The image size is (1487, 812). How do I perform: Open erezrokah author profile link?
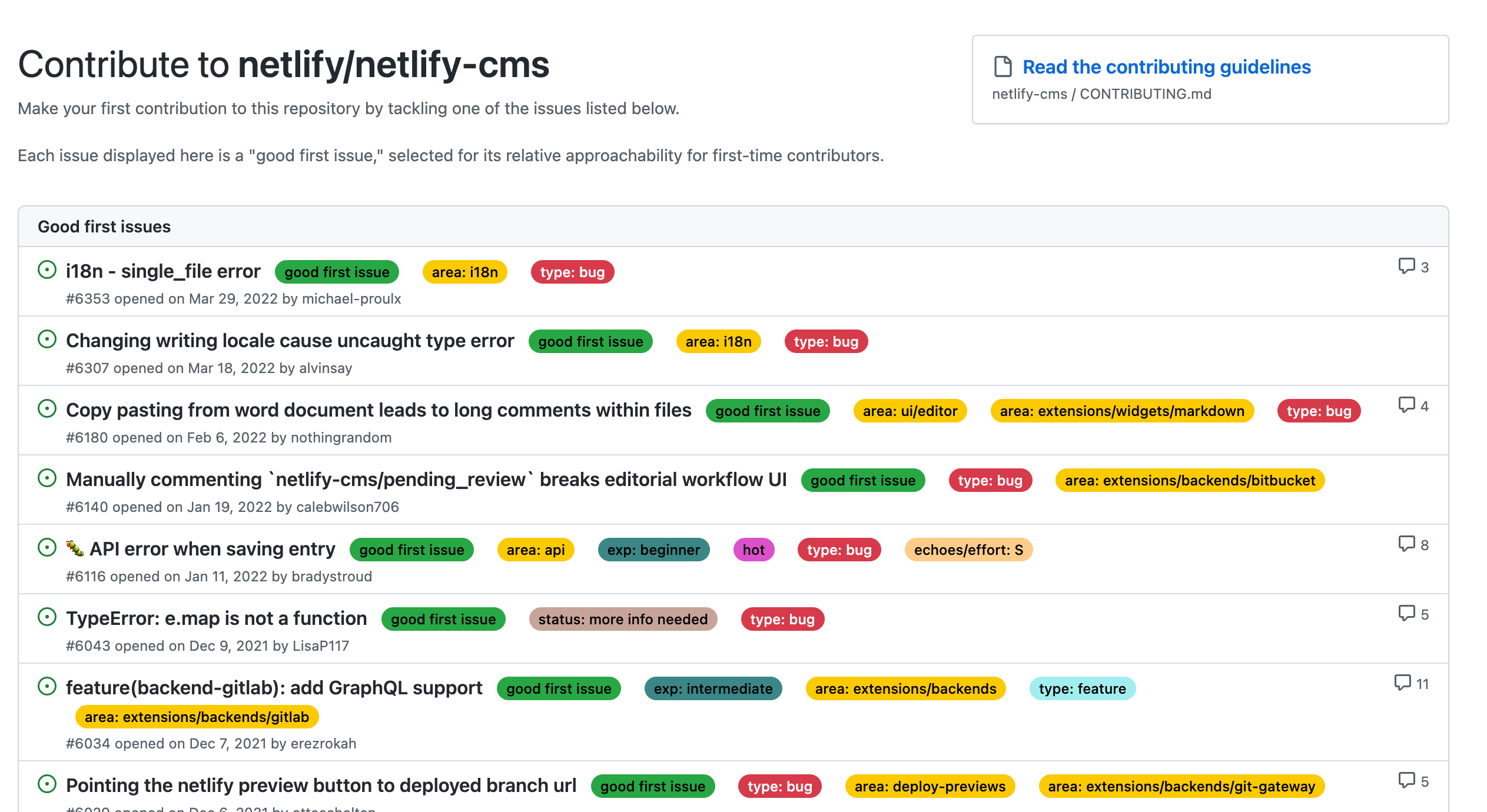tap(324, 744)
